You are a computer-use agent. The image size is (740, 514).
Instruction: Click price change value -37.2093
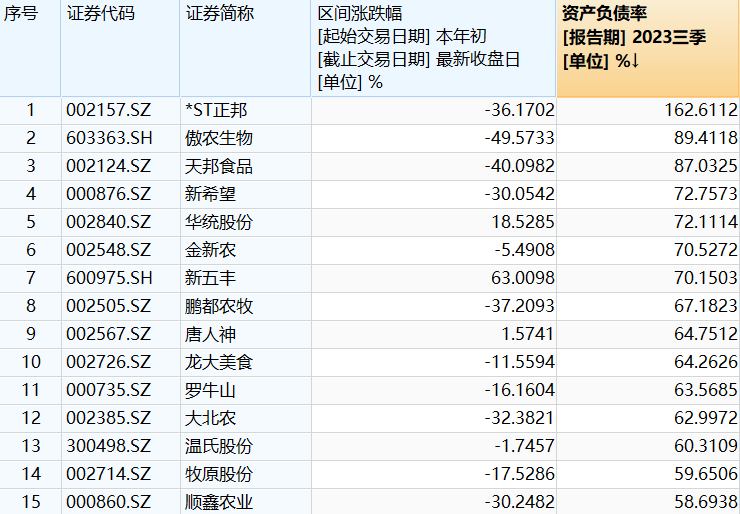(x=520, y=306)
